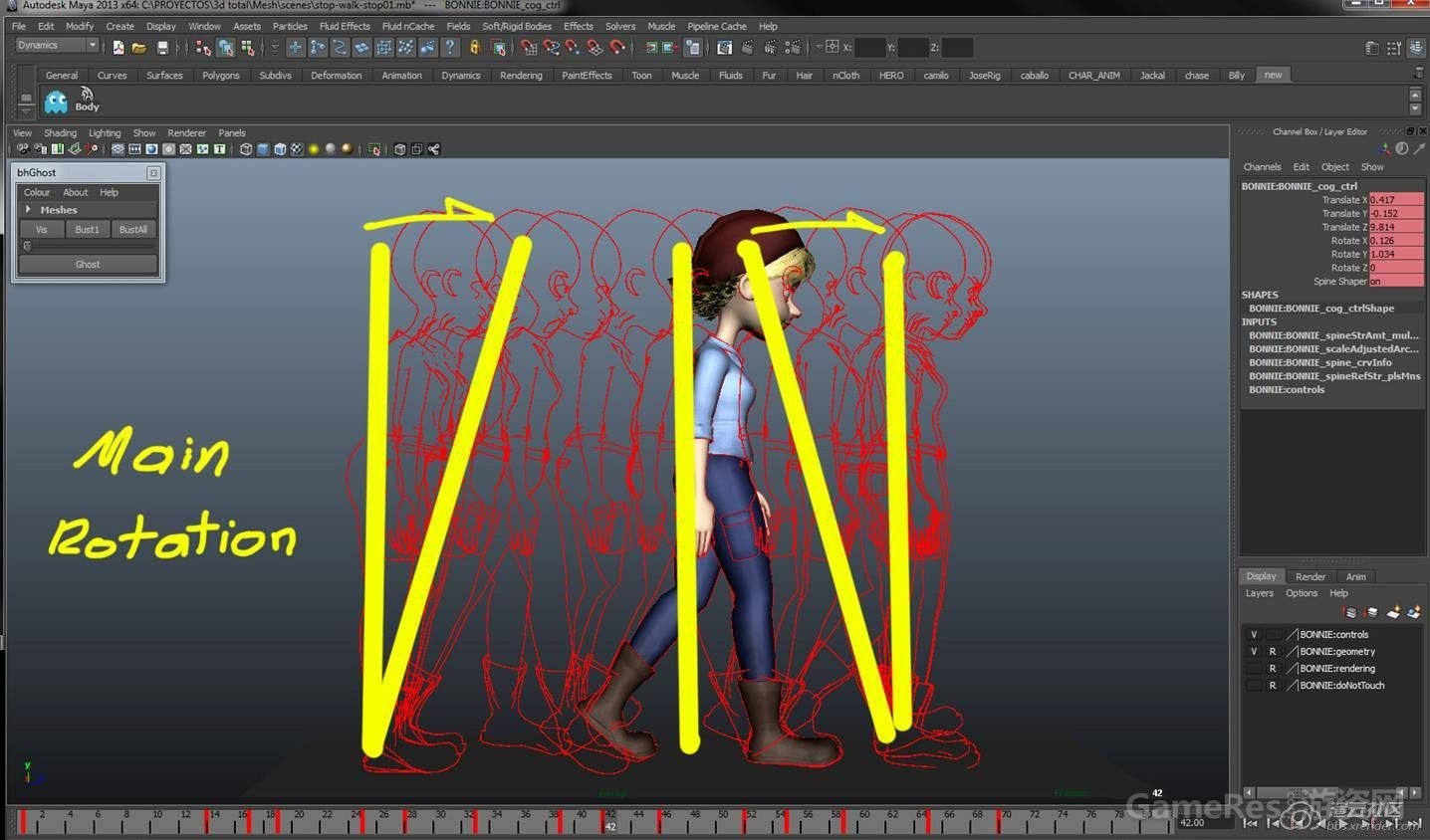
Task: Click the Ghost button in bhGhost
Action: [88, 264]
